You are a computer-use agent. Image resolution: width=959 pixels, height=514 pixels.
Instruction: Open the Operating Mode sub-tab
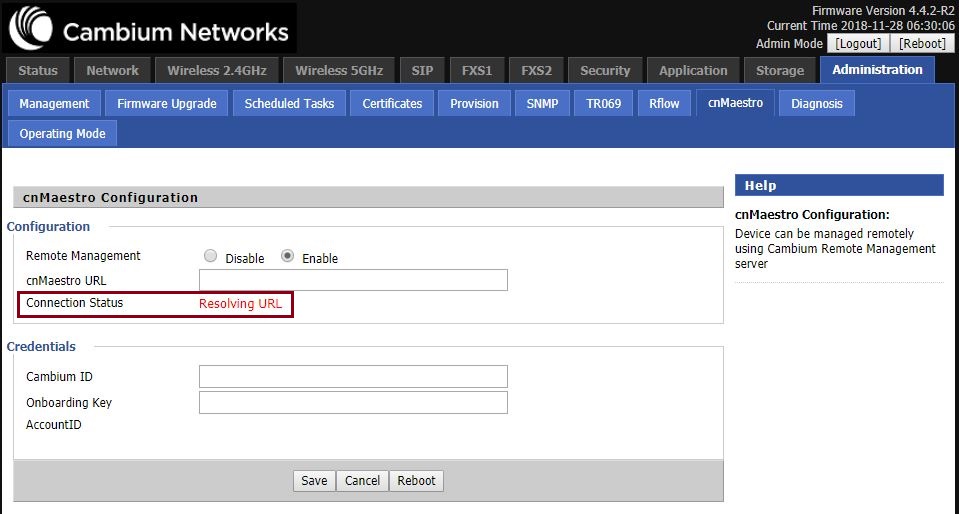click(x=62, y=133)
